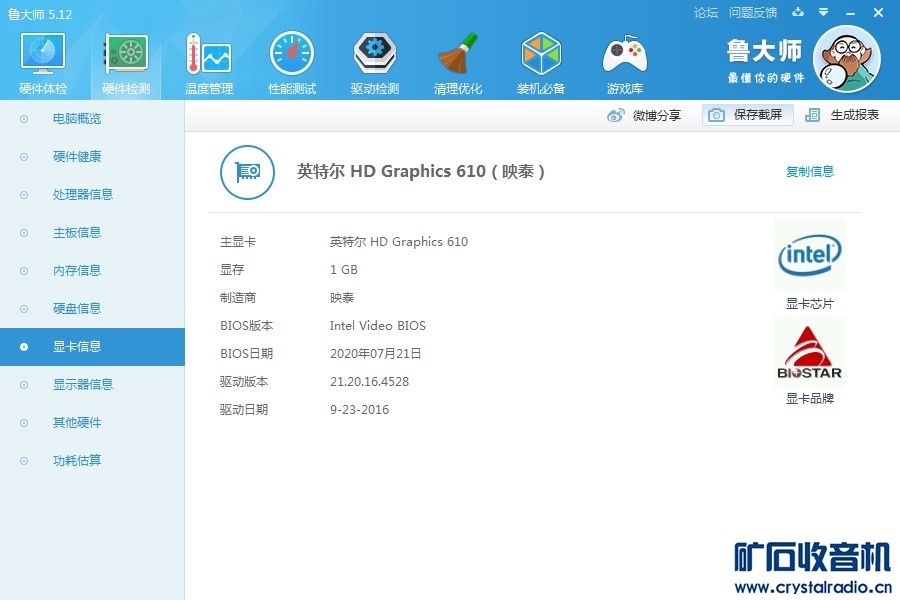The image size is (900, 600).
Task: Click the BIOSTAR brand logo
Action: (x=809, y=353)
